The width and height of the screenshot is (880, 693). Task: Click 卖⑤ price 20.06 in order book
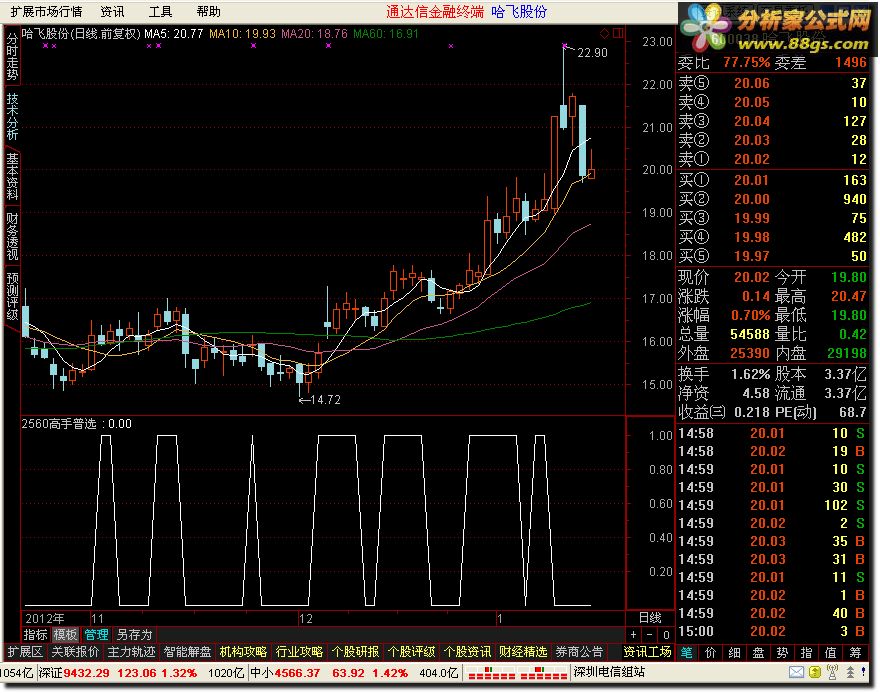click(x=751, y=83)
